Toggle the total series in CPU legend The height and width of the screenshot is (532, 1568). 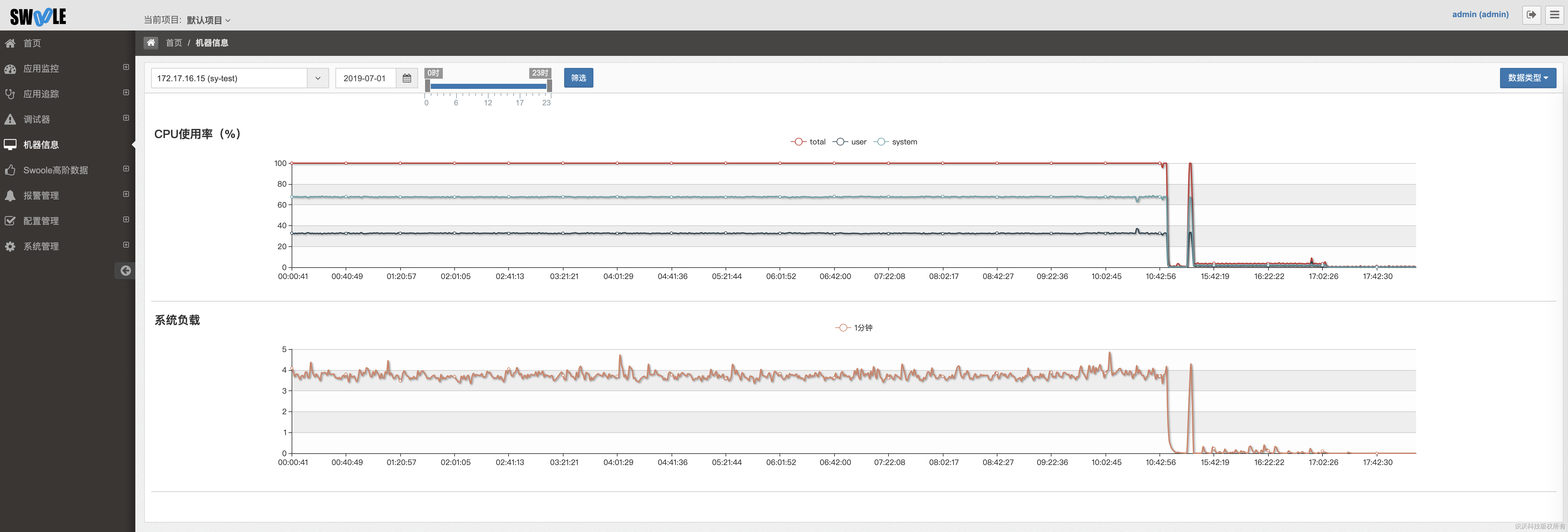point(808,142)
